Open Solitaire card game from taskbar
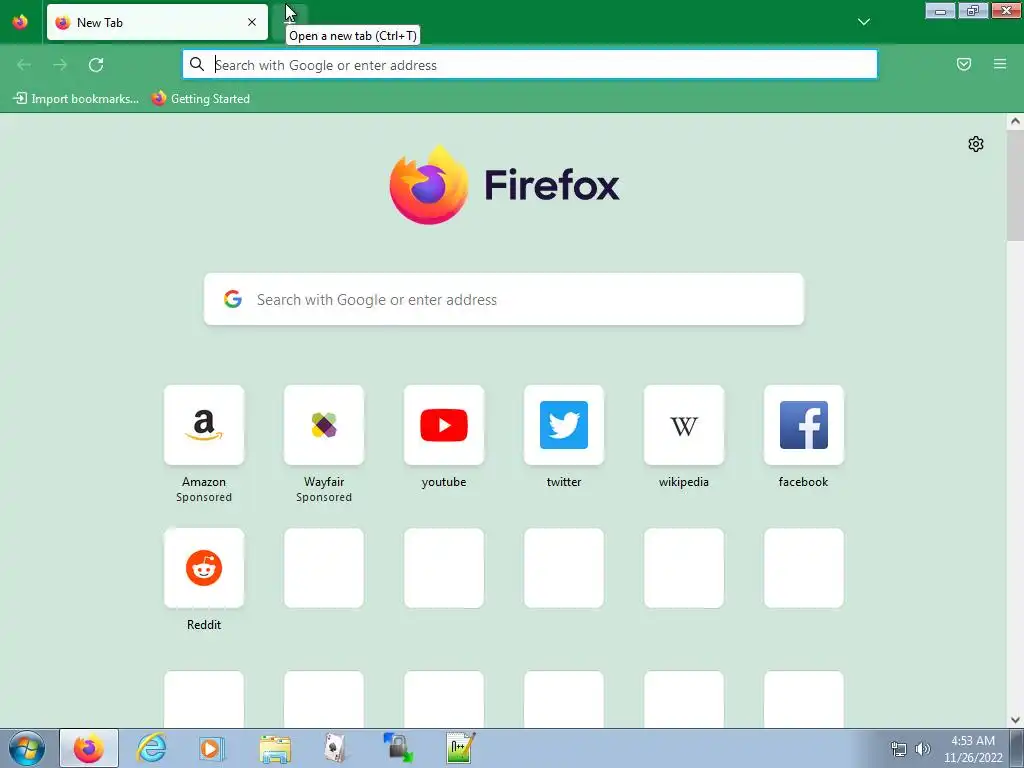1024x768 pixels. point(335,748)
